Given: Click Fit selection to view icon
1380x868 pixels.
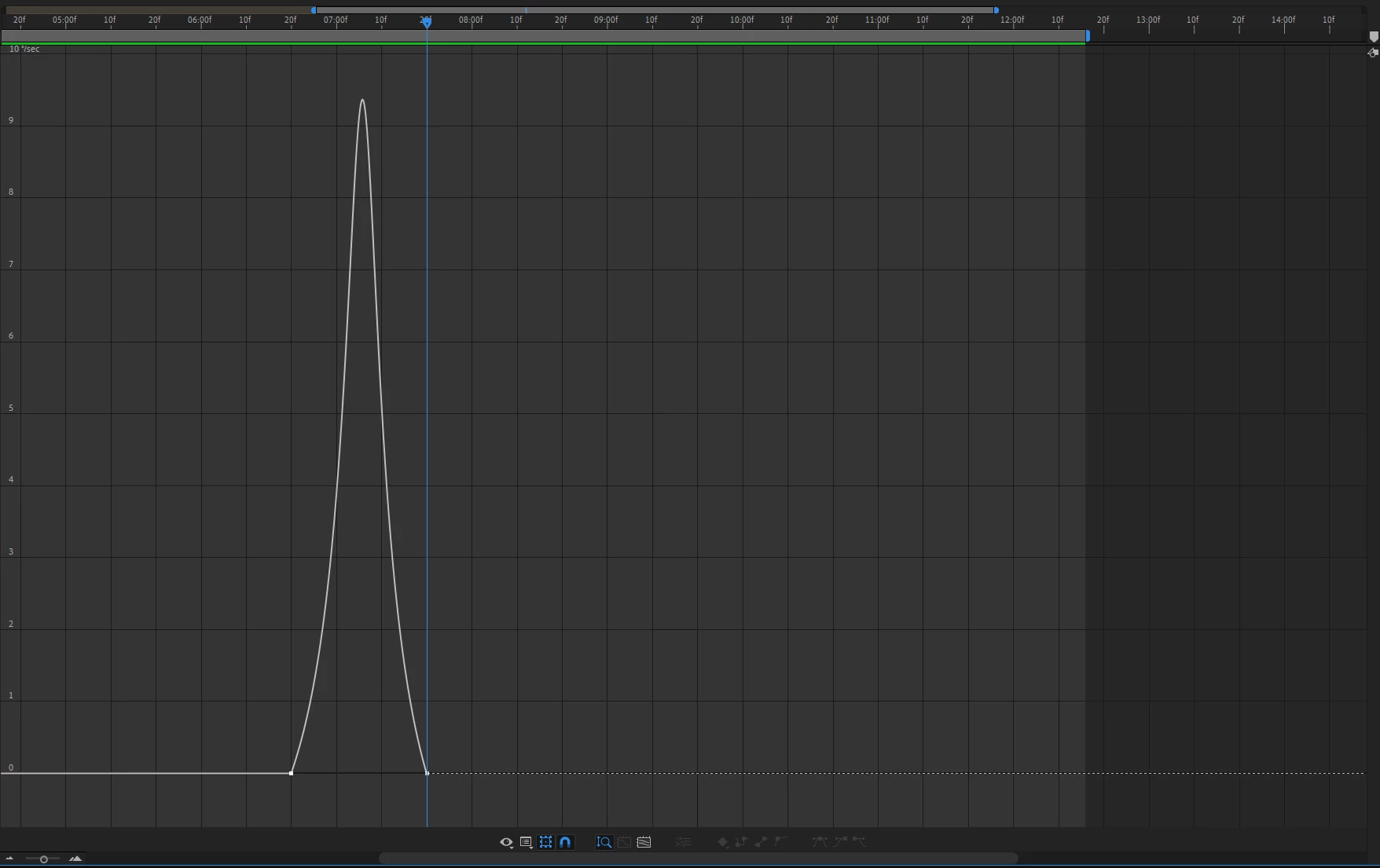Looking at the screenshot, I should click(624, 842).
